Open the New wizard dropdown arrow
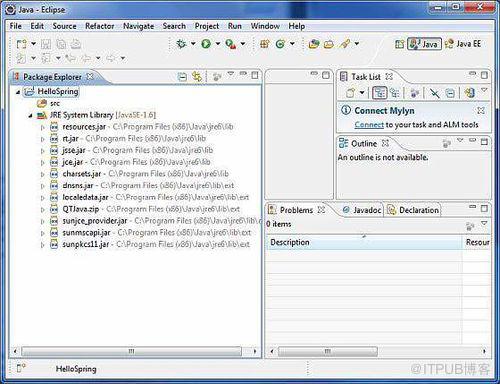Viewport: 500px width, 384px height. (x=33, y=44)
